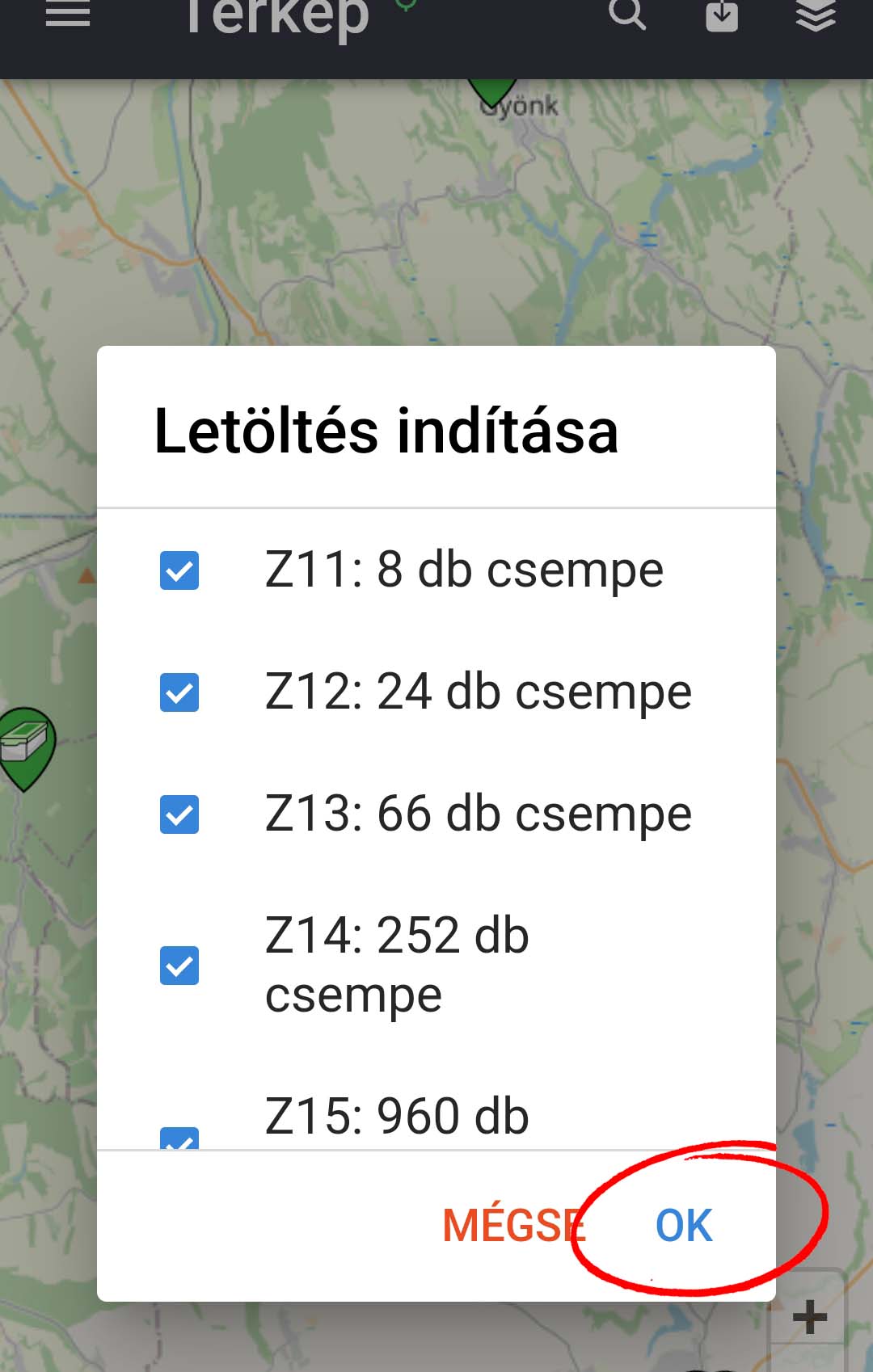This screenshot has height=1372, width=873.
Task: Tap the 'Z13: 66 db csempe' label
Action: coord(479,814)
